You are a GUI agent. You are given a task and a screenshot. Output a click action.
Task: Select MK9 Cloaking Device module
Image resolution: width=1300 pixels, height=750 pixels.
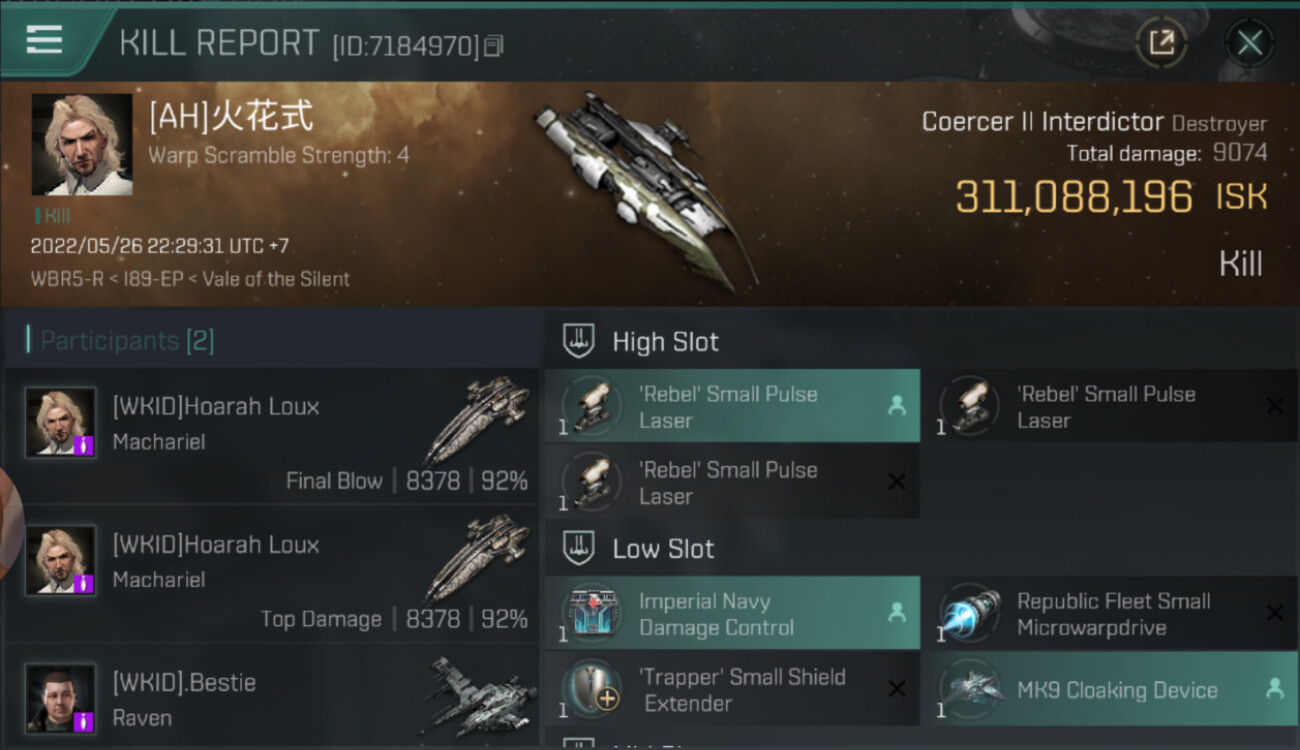click(x=1110, y=689)
